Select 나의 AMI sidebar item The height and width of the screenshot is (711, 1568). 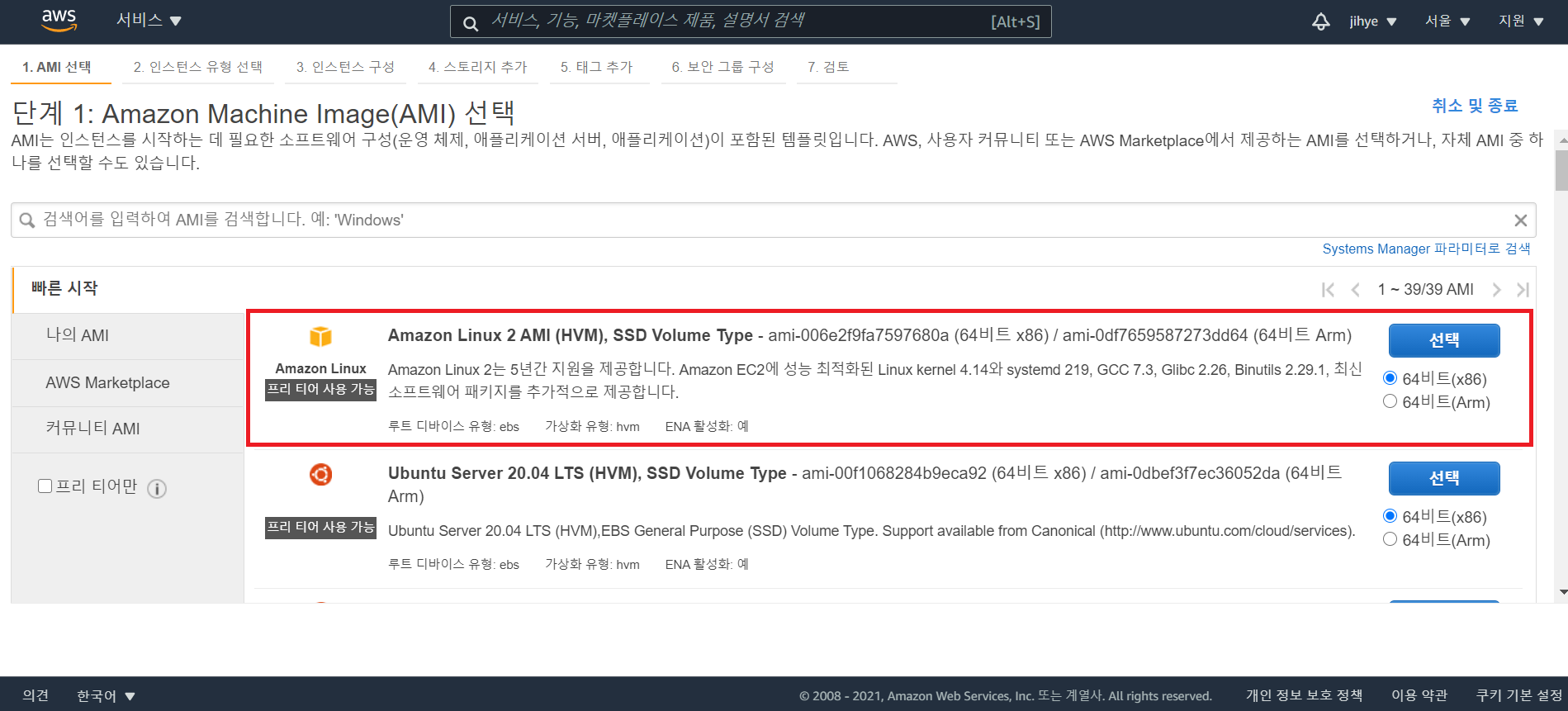(128, 335)
